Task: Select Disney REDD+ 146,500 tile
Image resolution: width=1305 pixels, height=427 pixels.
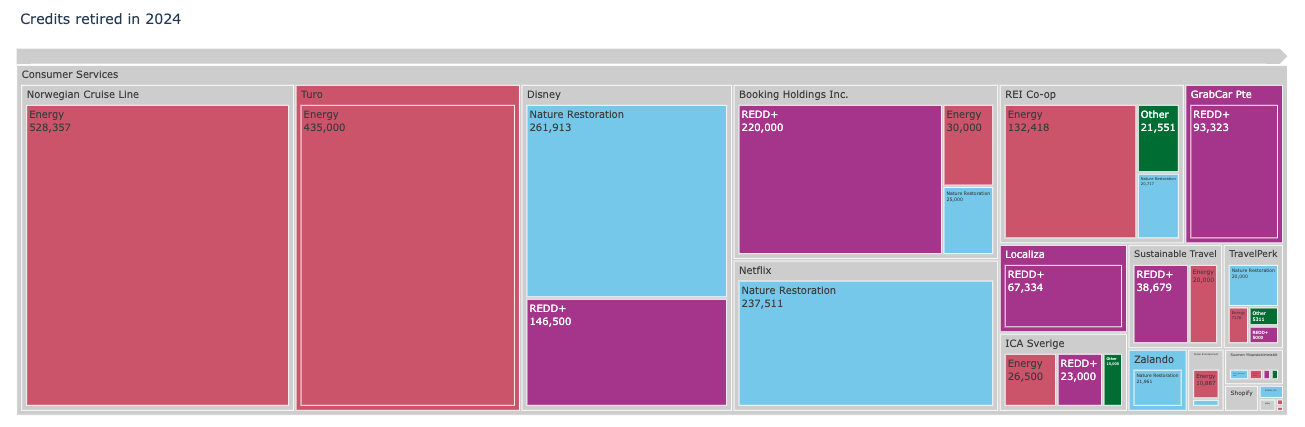Action: click(626, 352)
